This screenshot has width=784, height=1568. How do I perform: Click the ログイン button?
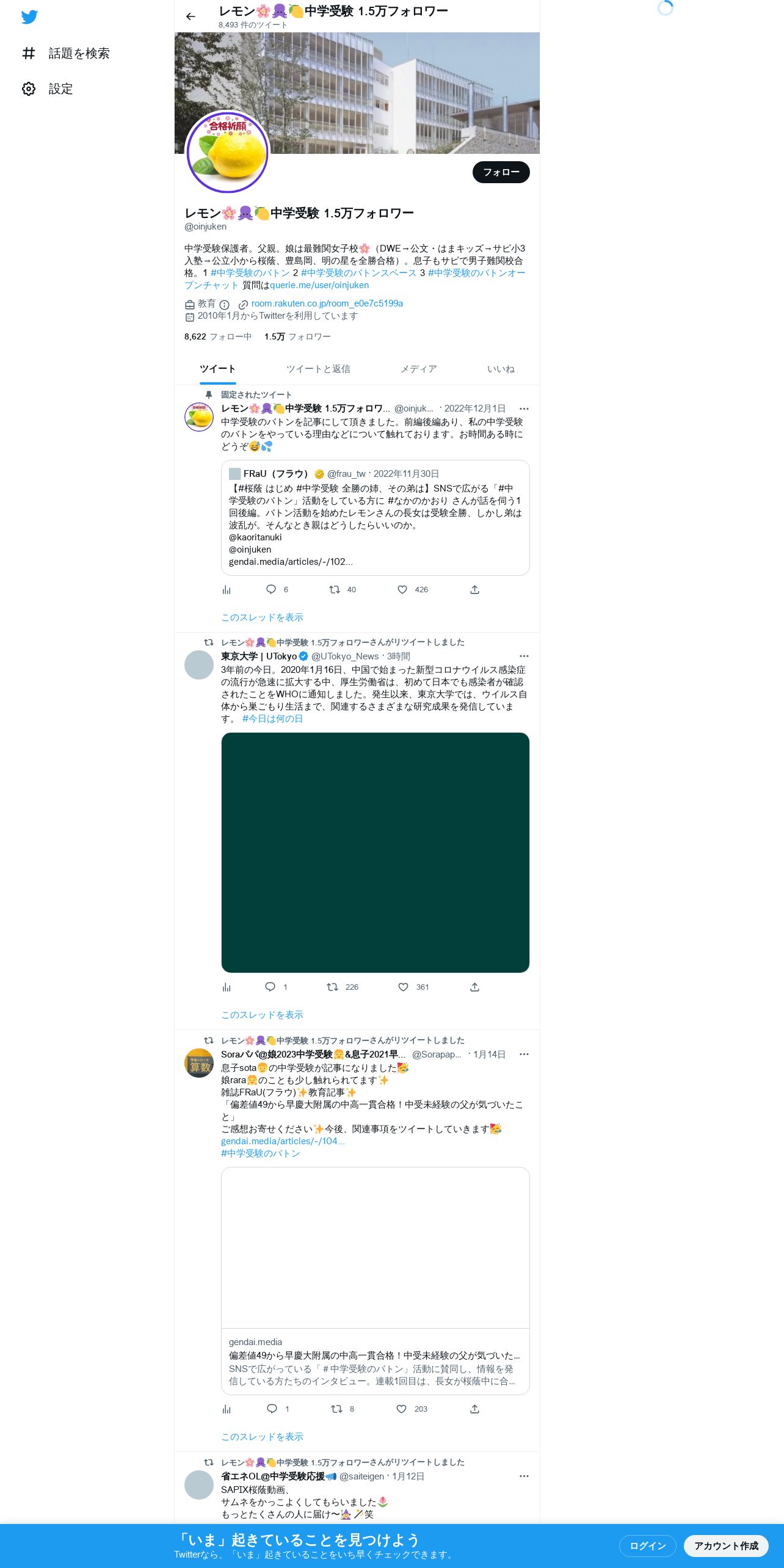[648, 1546]
